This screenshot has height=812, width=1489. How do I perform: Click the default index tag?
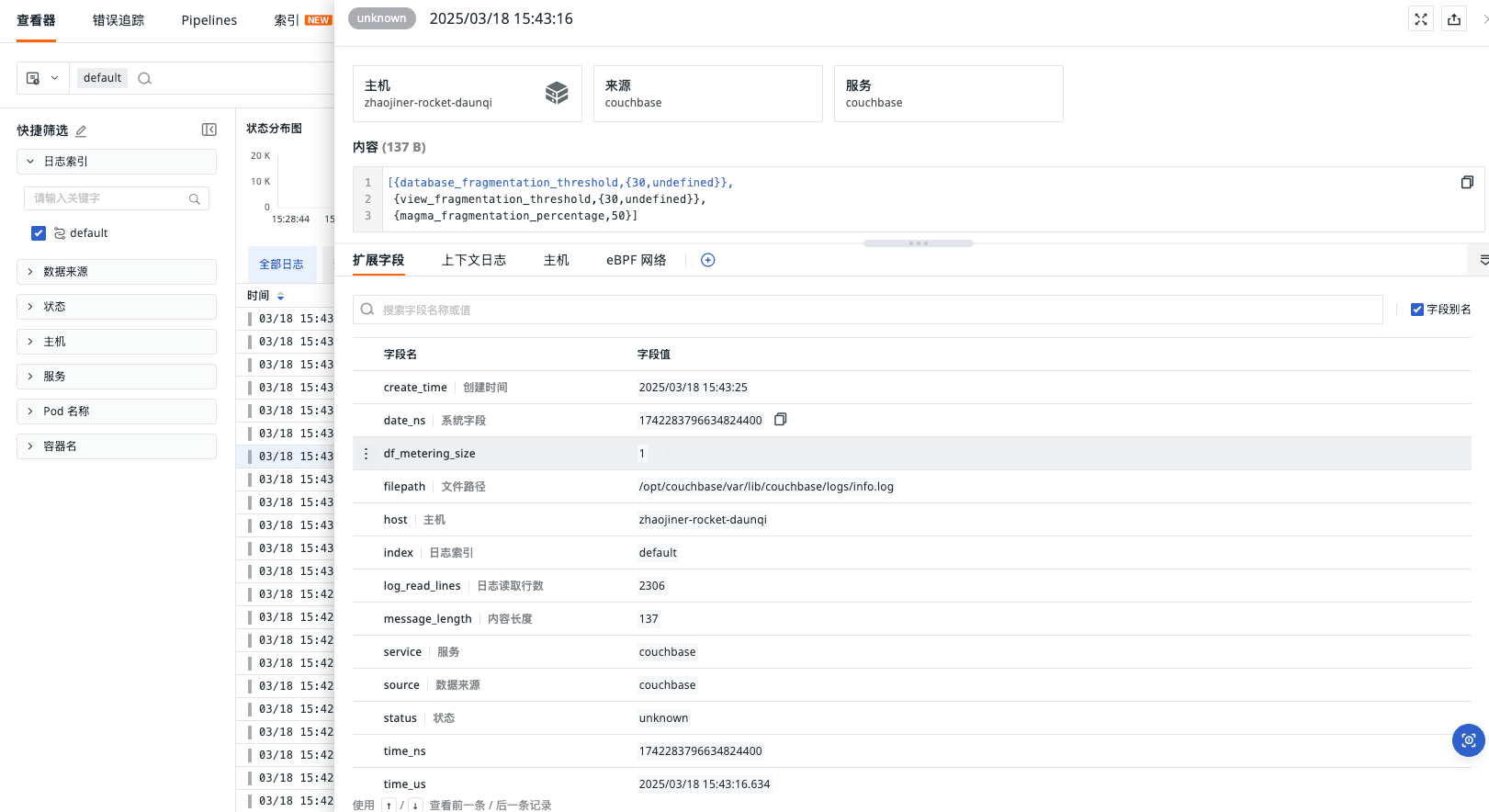tap(102, 78)
